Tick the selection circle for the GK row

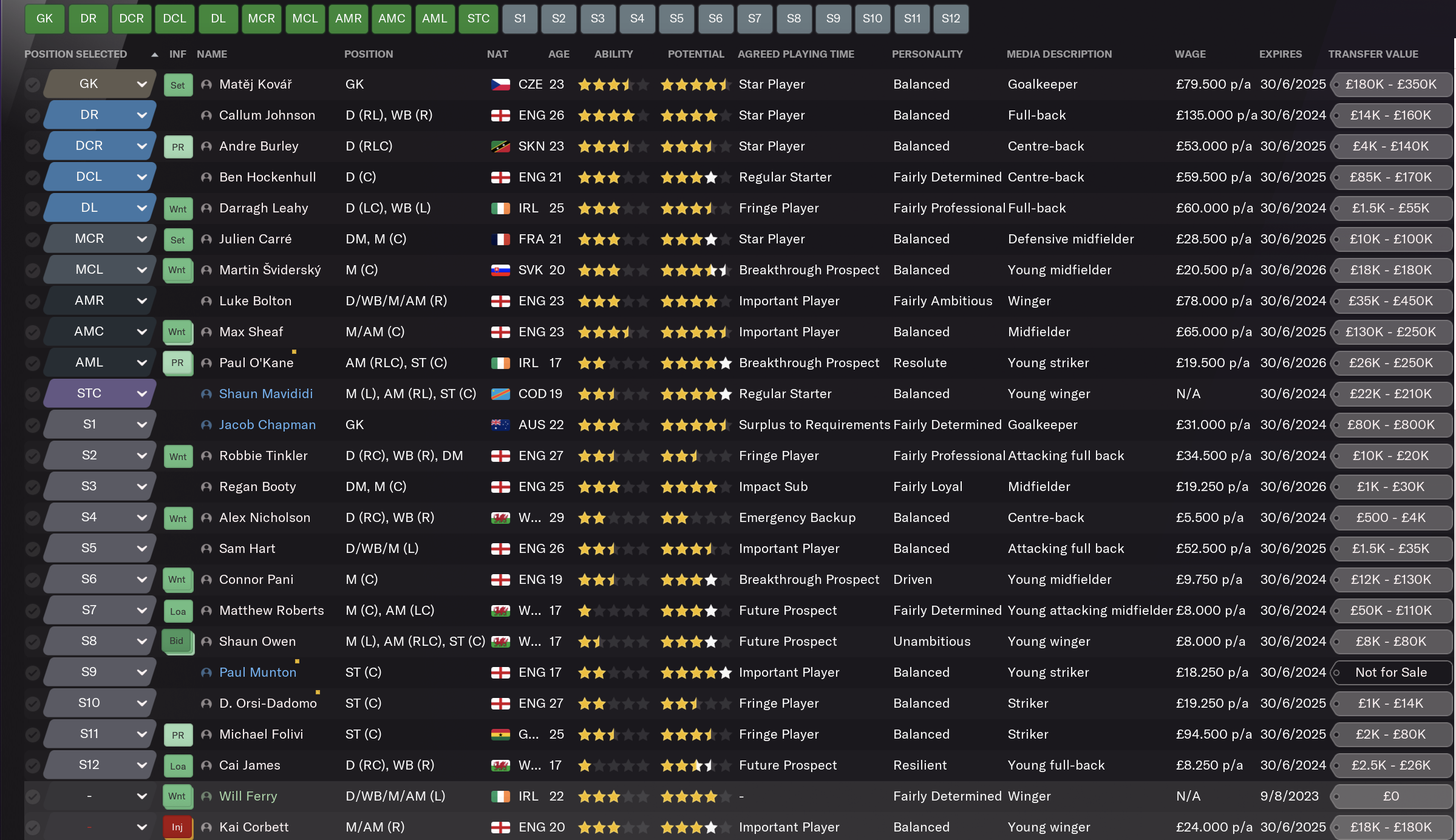33,84
